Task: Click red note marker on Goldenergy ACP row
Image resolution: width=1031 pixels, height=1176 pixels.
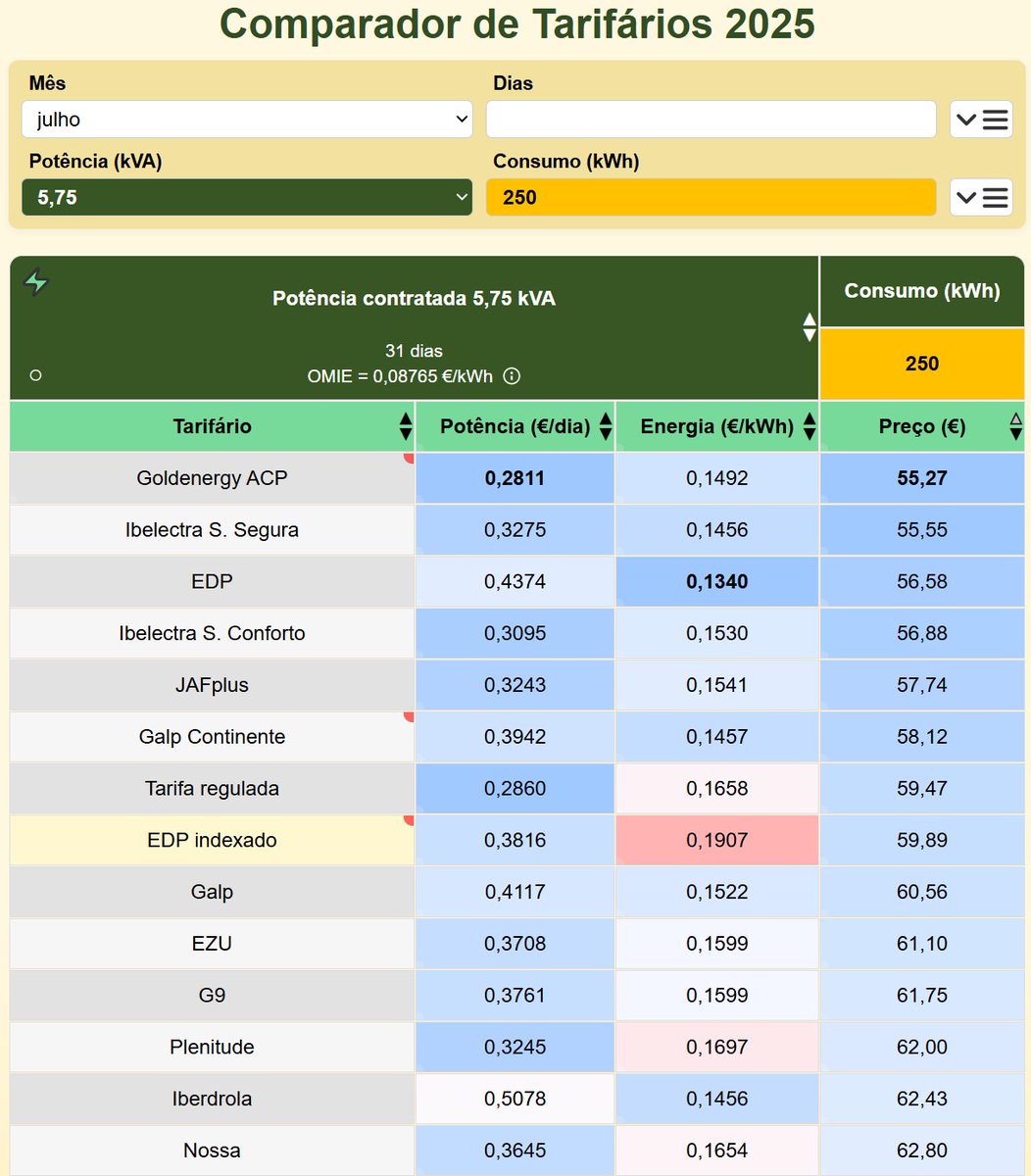Action: click(410, 458)
